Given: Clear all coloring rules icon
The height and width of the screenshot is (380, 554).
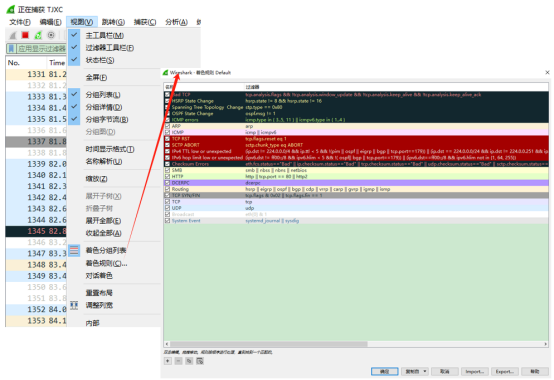Looking at the screenshot, I should pos(200,361).
